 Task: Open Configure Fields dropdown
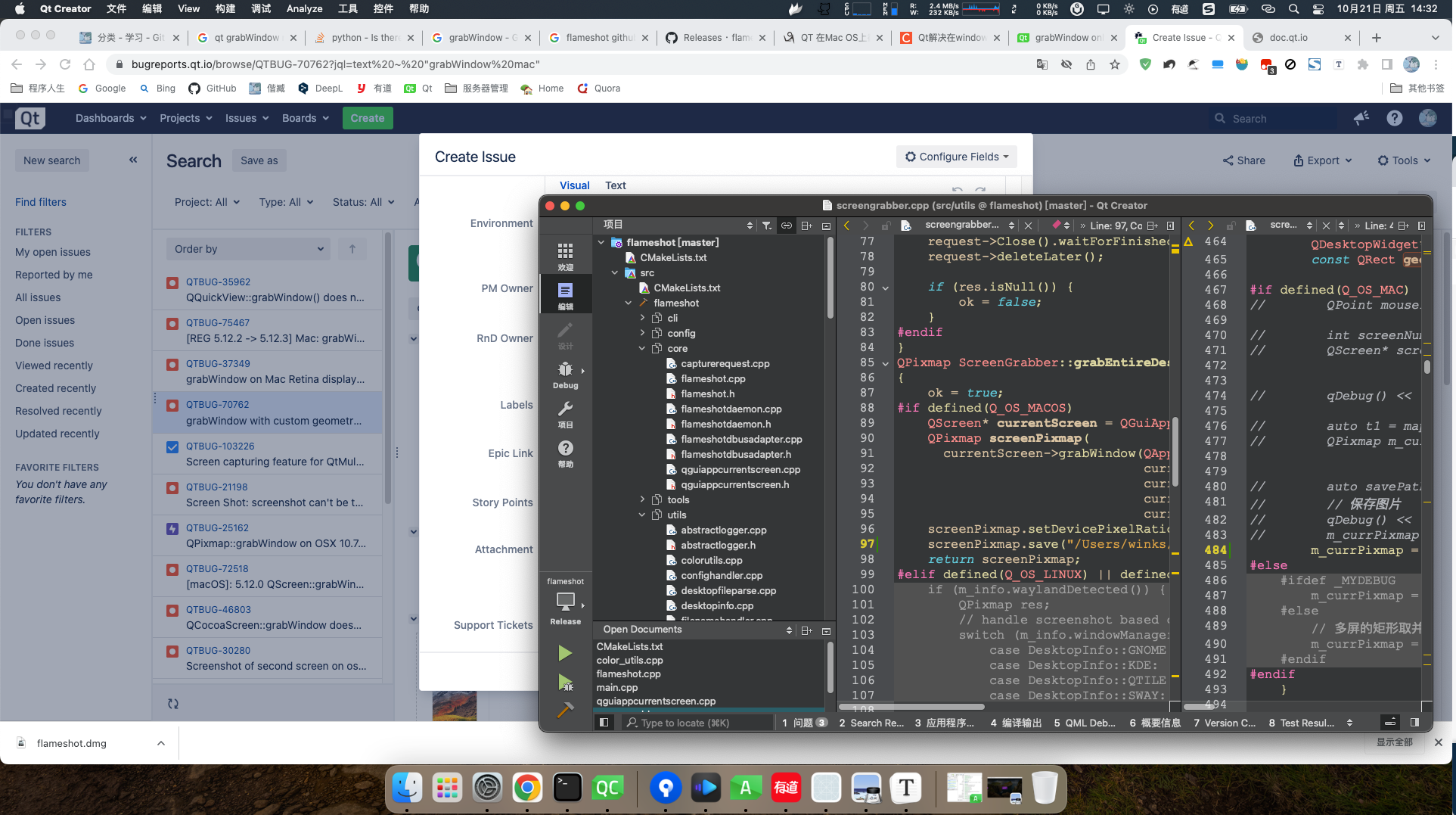[957, 157]
